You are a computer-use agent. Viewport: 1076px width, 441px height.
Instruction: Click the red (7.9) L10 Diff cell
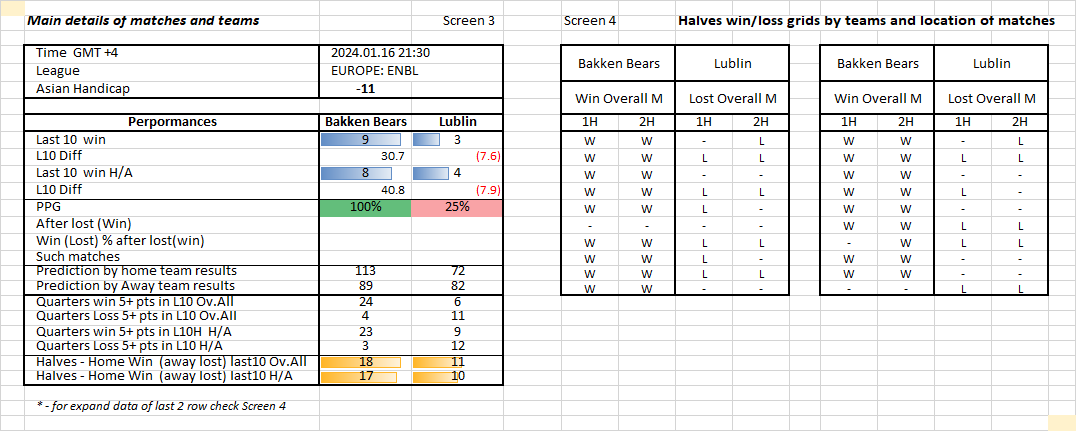[x=487, y=190]
